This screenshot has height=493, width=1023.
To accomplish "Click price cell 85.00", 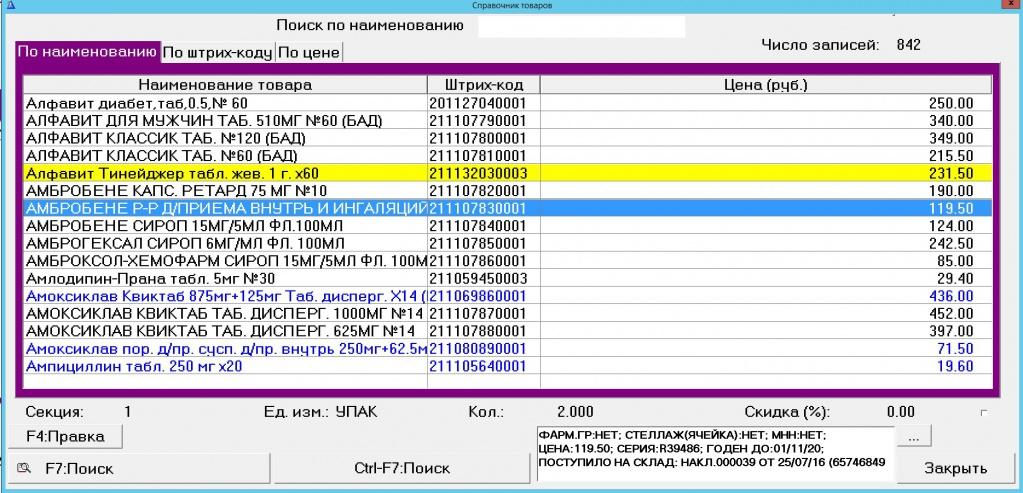I will tap(766, 261).
